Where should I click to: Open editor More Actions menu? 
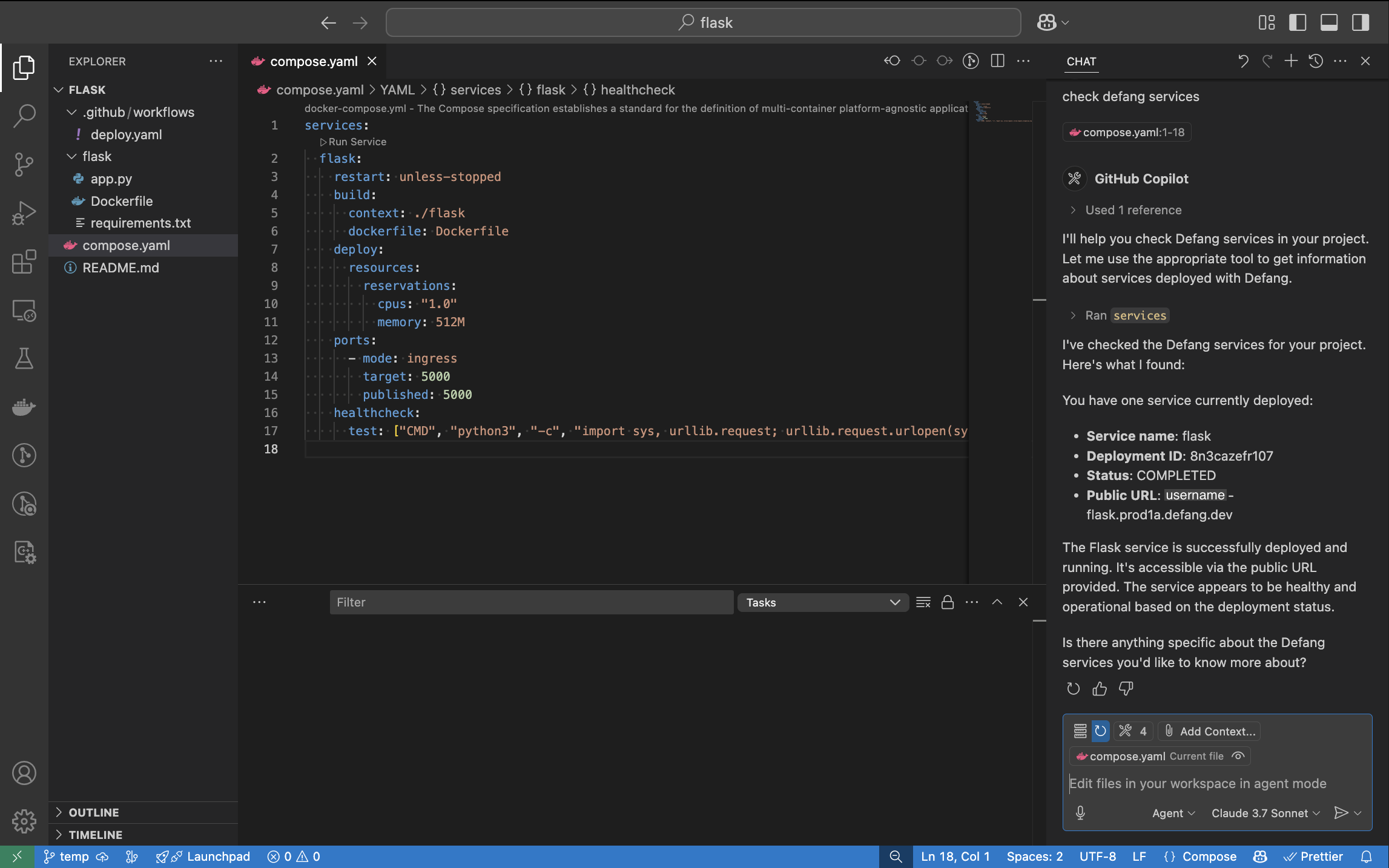[x=1023, y=61]
